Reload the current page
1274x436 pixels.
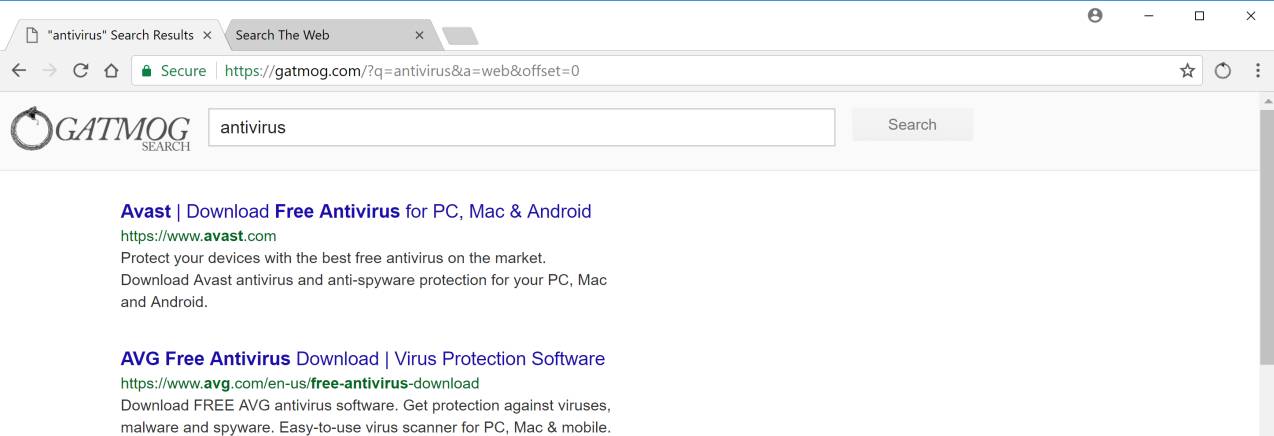[x=81, y=71]
